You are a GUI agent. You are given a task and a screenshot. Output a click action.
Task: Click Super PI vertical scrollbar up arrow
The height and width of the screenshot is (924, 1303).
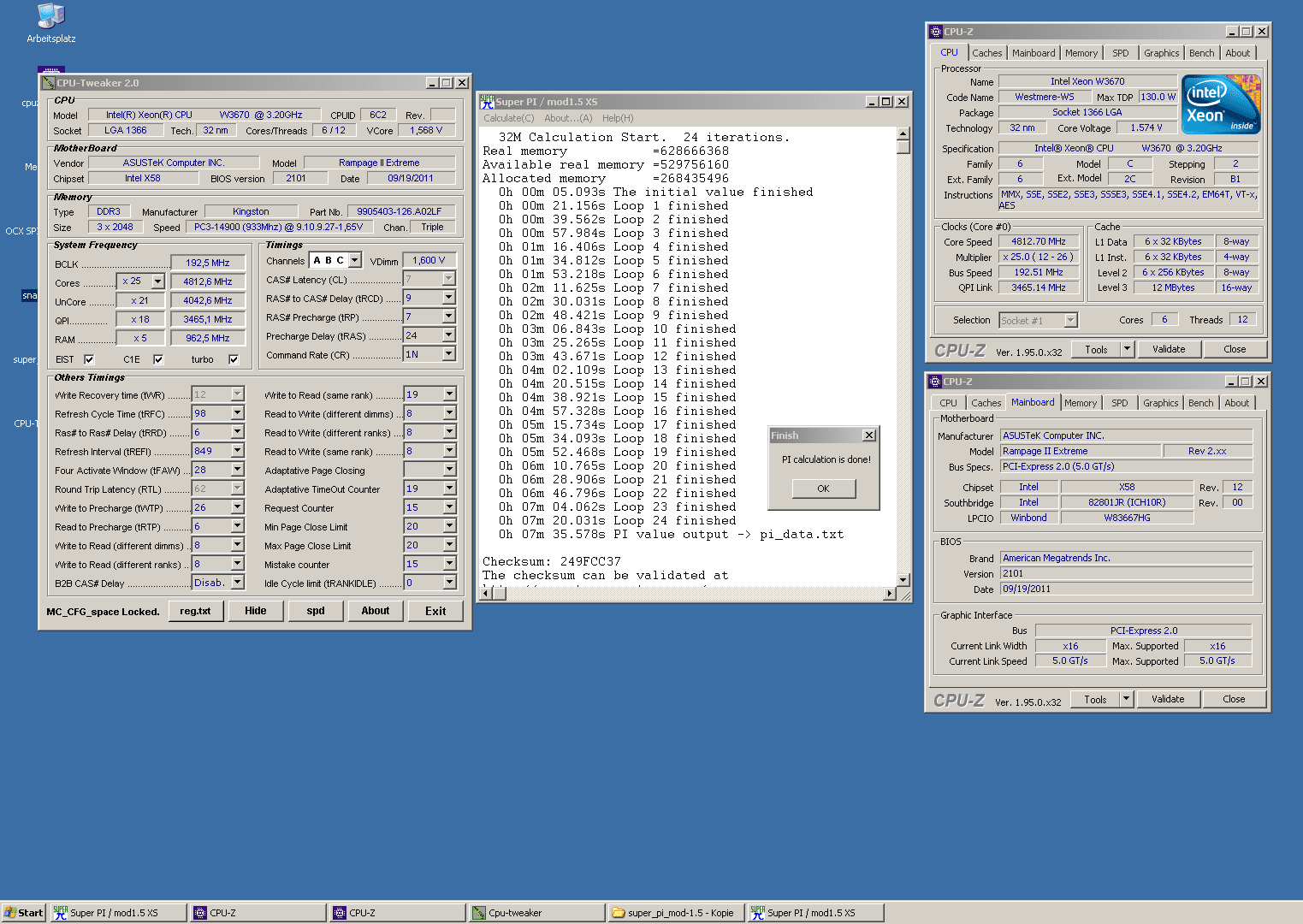point(903,133)
